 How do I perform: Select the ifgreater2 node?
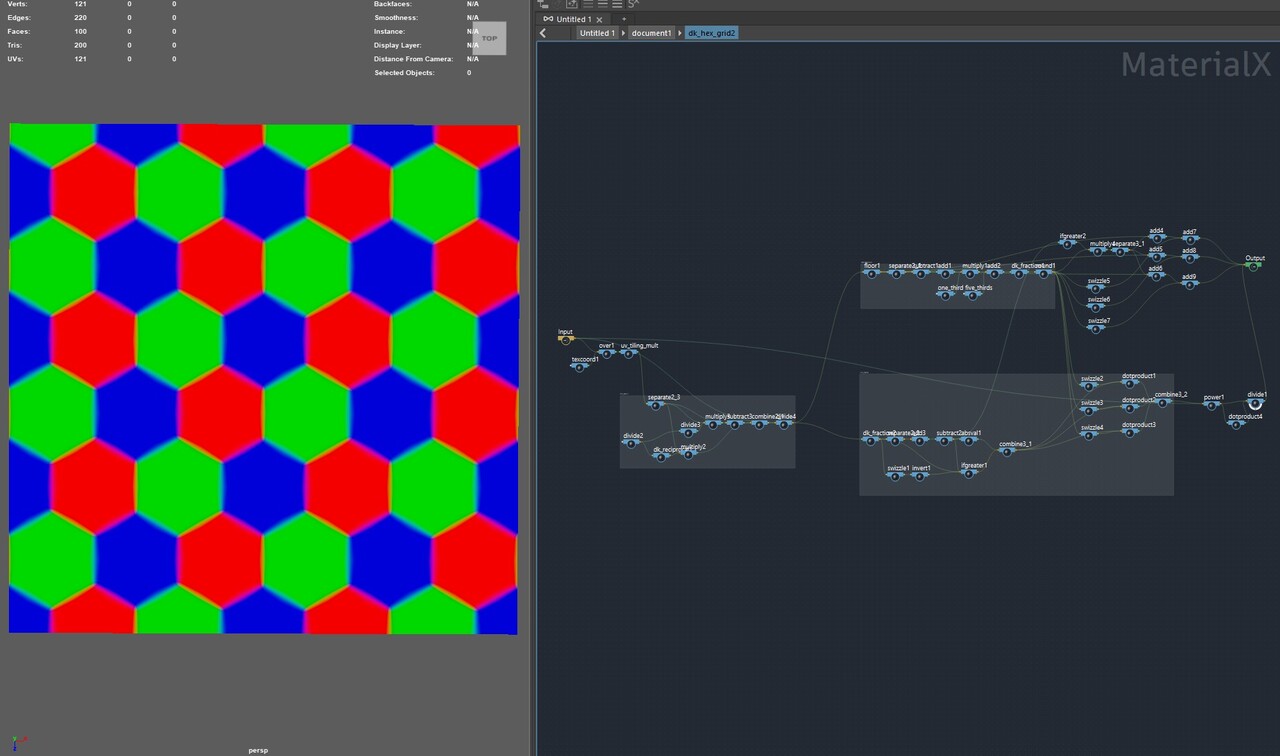point(1068,243)
